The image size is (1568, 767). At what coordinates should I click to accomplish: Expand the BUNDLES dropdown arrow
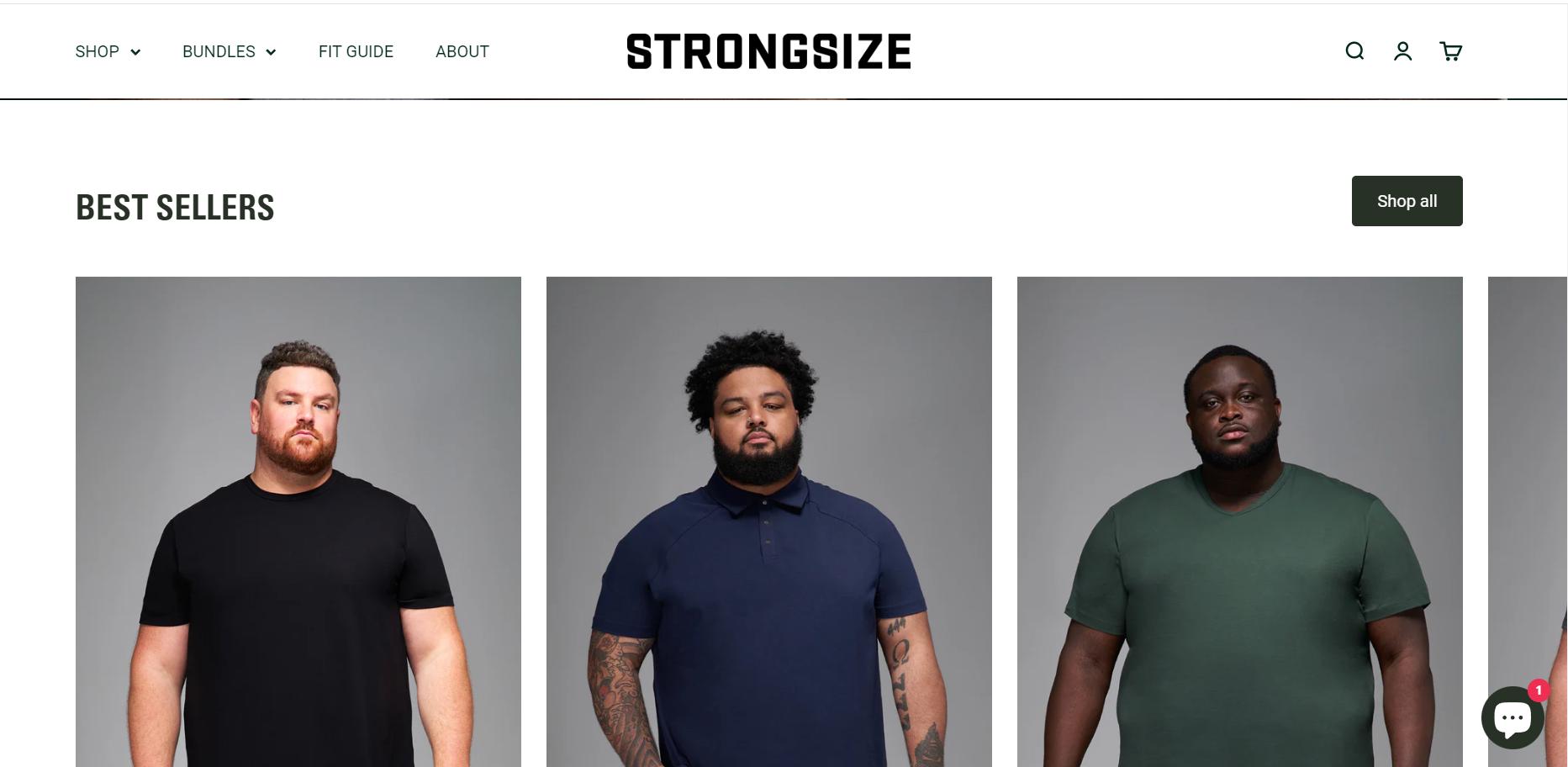(271, 52)
